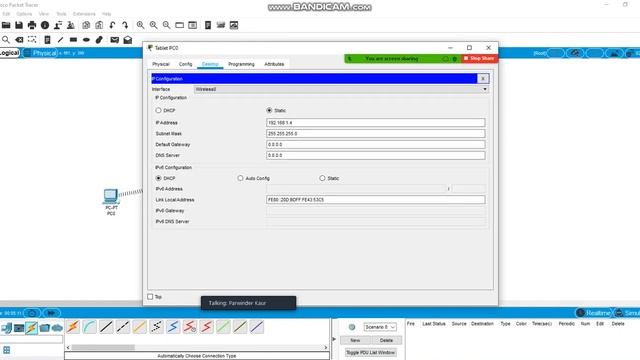
Task: Select the Draw Rectangle tool
Action: pos(73,40)
